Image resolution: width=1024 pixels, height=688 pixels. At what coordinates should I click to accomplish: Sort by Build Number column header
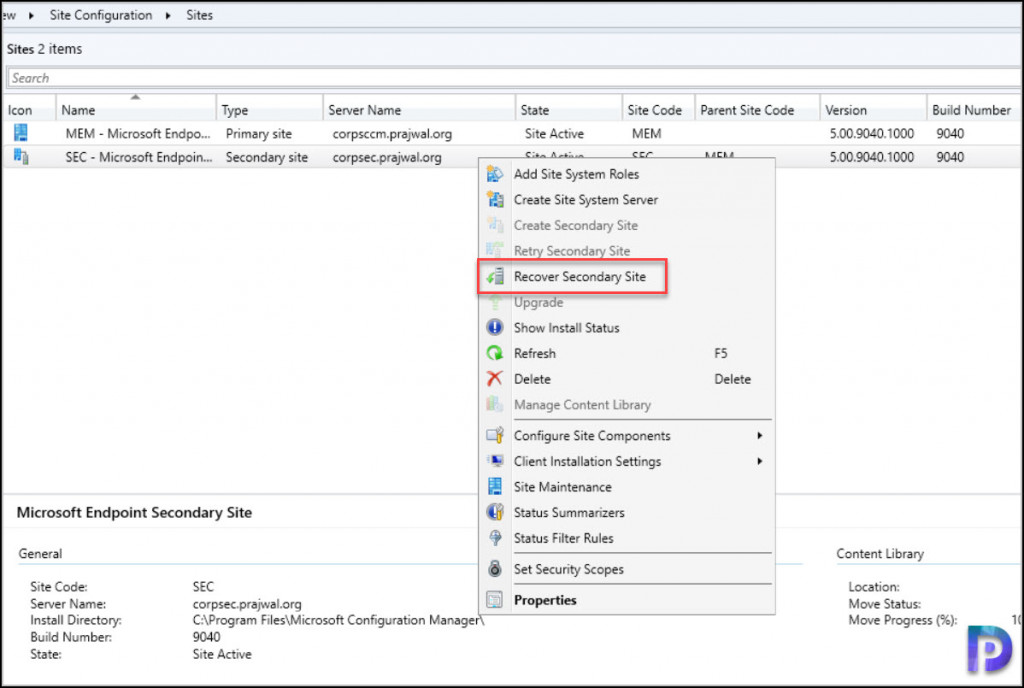(x=974, y=110)
